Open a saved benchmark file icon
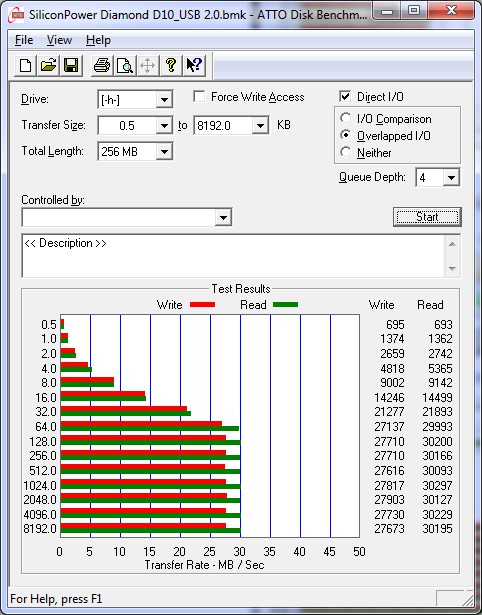 (48, 66)
